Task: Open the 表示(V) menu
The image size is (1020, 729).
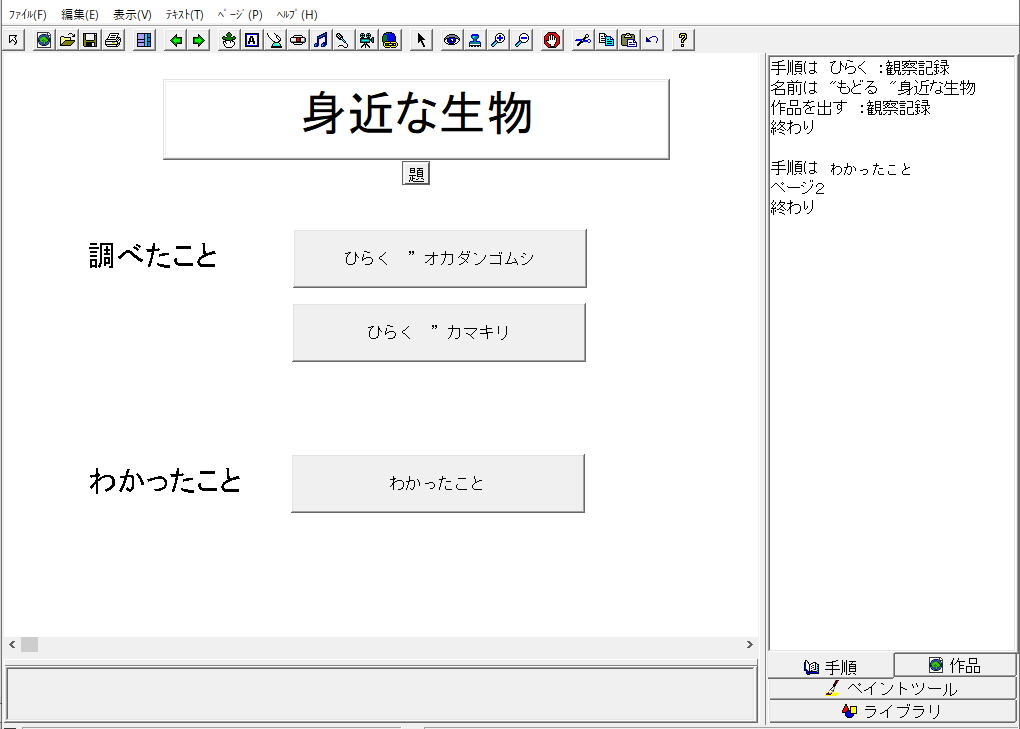Action: coord(132,15)
